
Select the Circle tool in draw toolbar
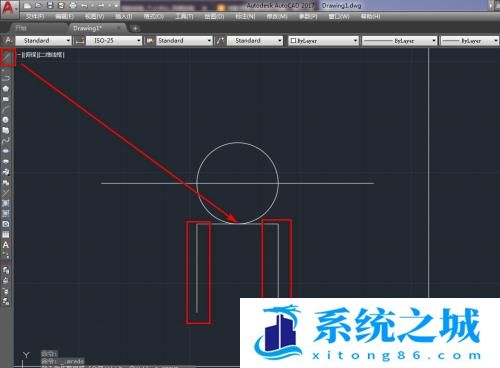pyautogui.click(x=6, y=120)
